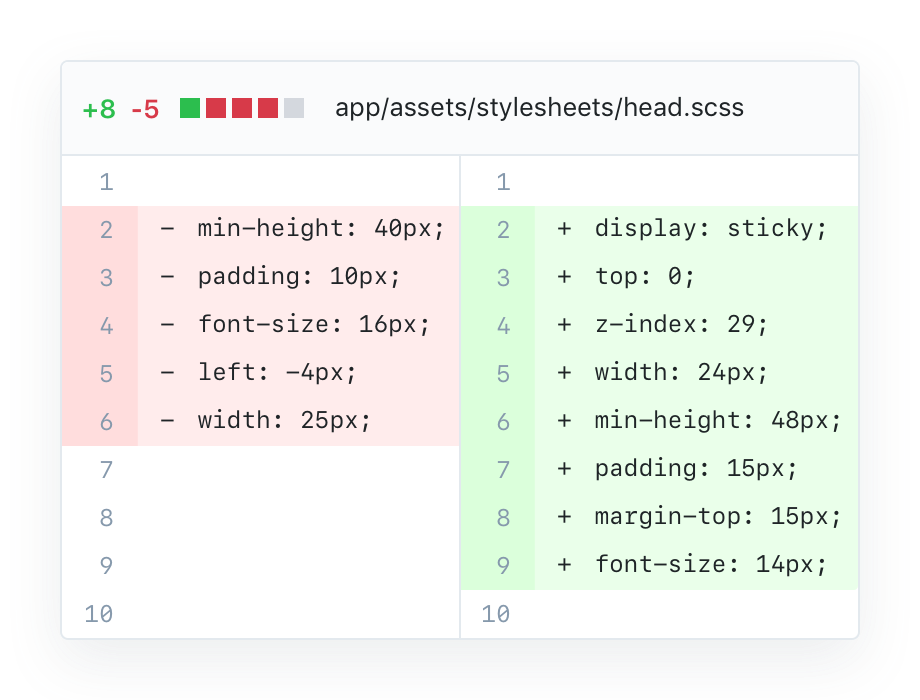The width and height of the screenshot is (920, 700).
Task: Click the plus marker on the display sticky line
Action: pos(562,228)
